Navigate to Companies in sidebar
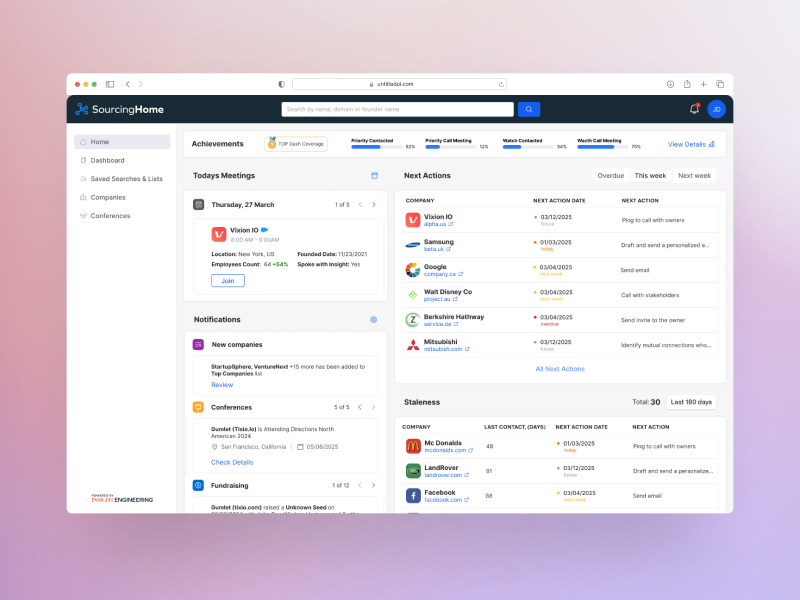Image resolution: width=800 pixels, height=600 pixels. tap(108, 197)
